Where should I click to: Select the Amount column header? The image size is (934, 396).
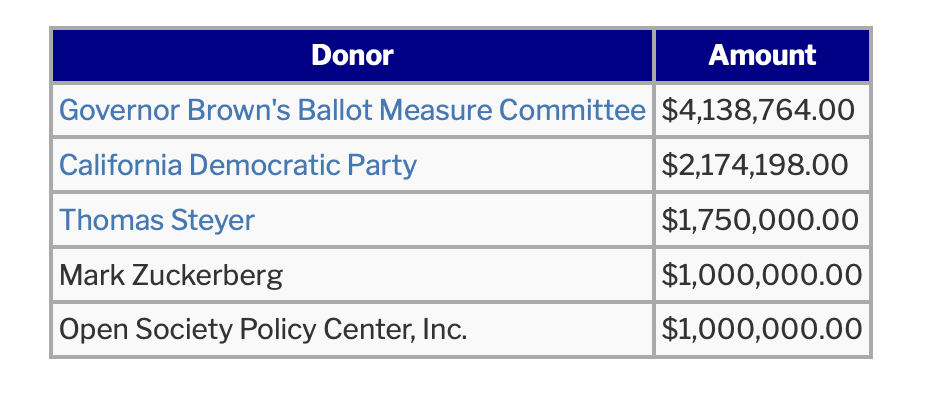(x=762, y=55)
